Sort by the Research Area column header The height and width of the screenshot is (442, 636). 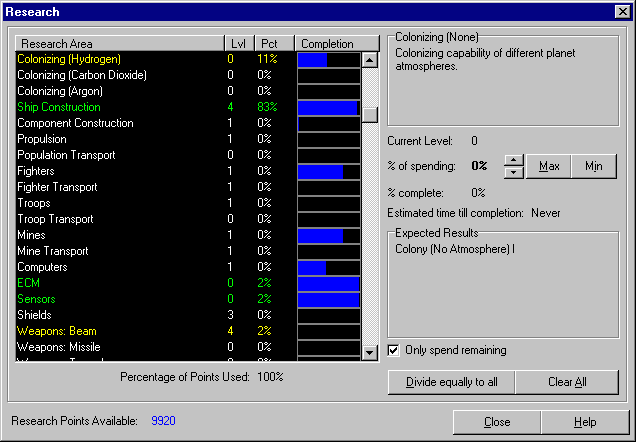(120, 43)
